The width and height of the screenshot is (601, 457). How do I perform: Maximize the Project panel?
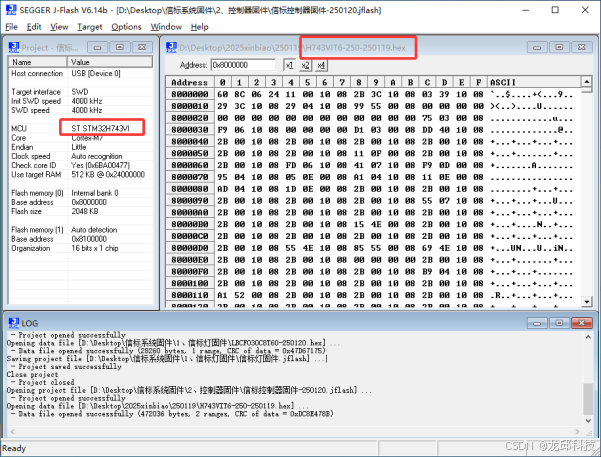[120, 47]
